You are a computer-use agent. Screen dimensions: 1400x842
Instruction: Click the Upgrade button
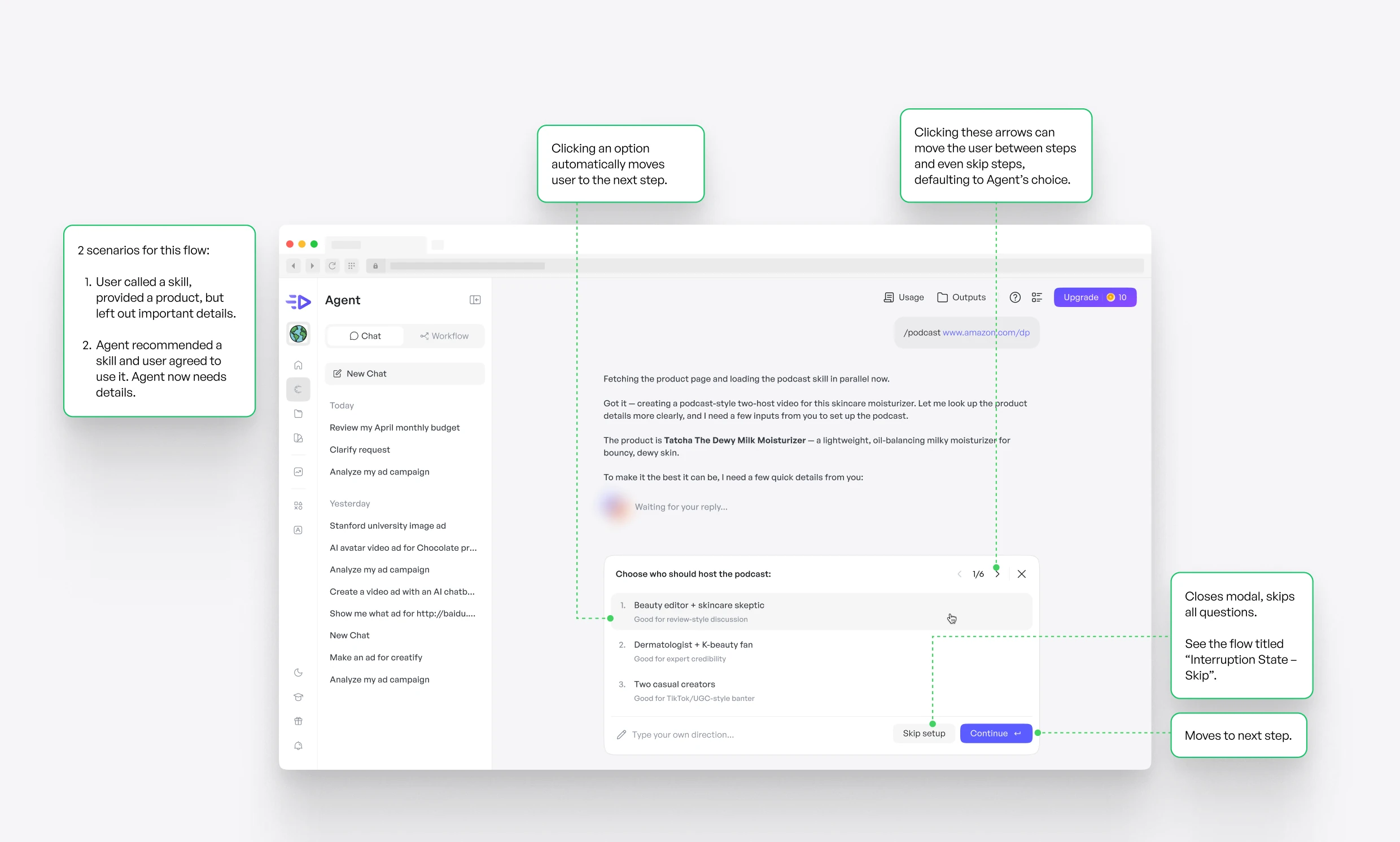pos(1095,297)
